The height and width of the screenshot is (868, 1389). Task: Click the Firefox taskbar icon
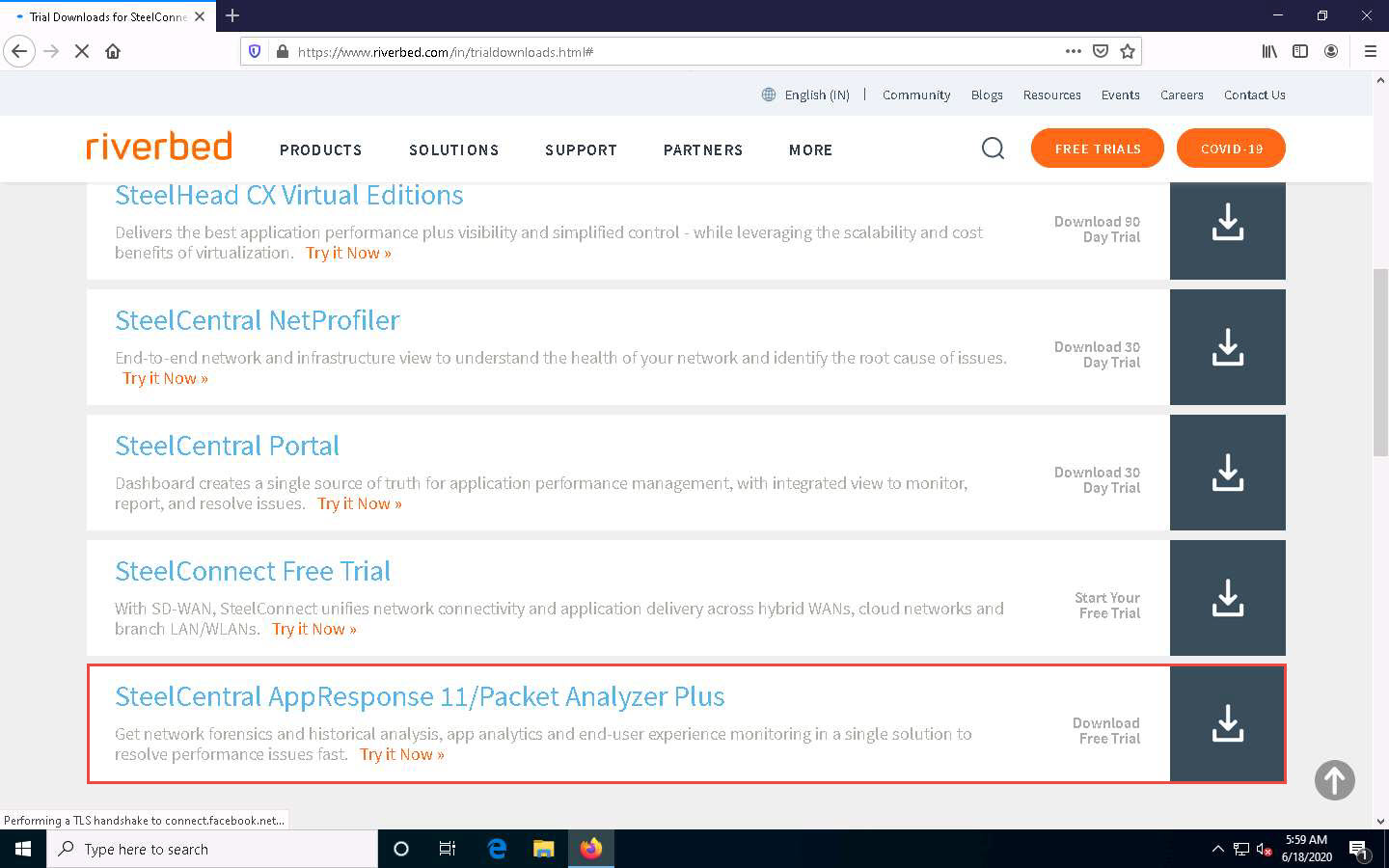click(591, 849)
